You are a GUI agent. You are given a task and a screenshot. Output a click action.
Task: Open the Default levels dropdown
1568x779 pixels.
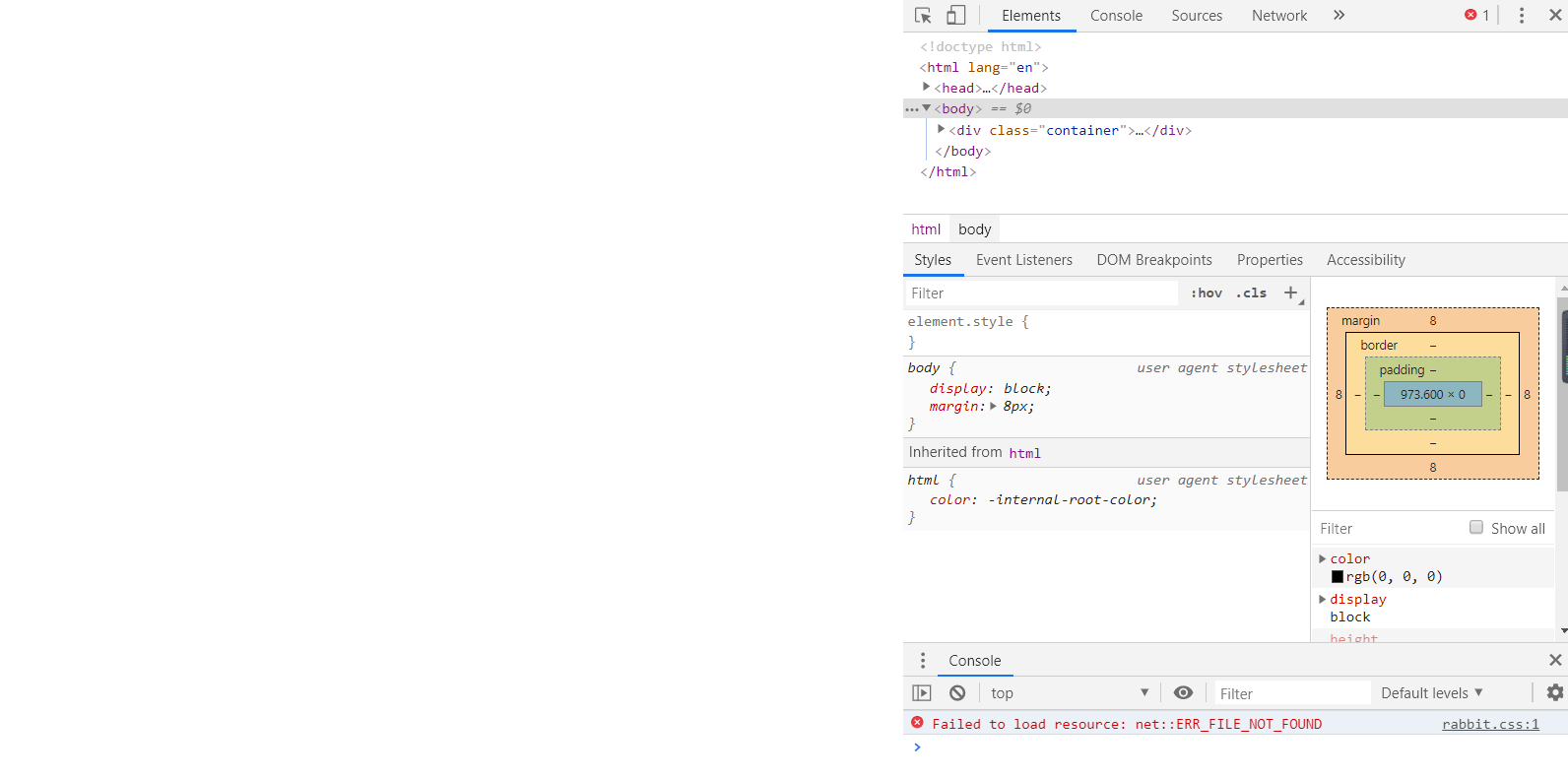(x=1432, y=693)
